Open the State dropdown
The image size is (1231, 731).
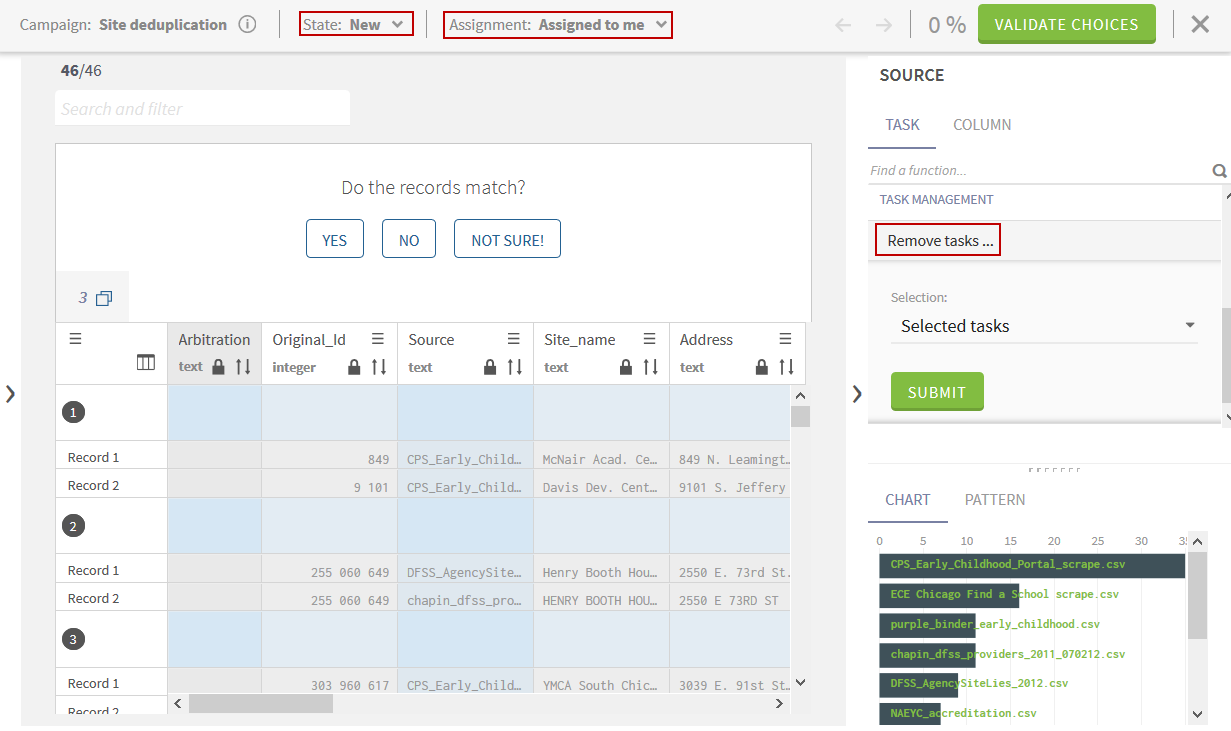click(x=357, y=25)
